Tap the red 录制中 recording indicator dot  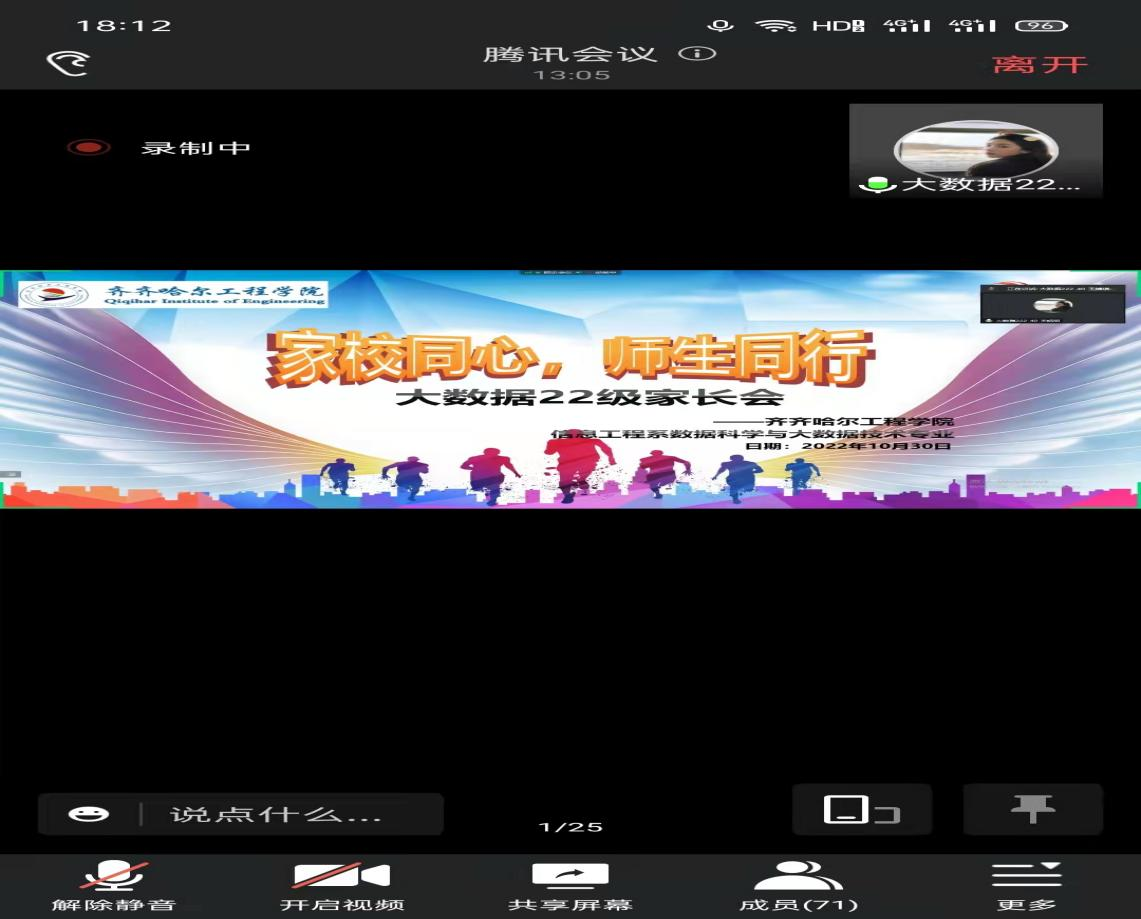click(88, 148)
